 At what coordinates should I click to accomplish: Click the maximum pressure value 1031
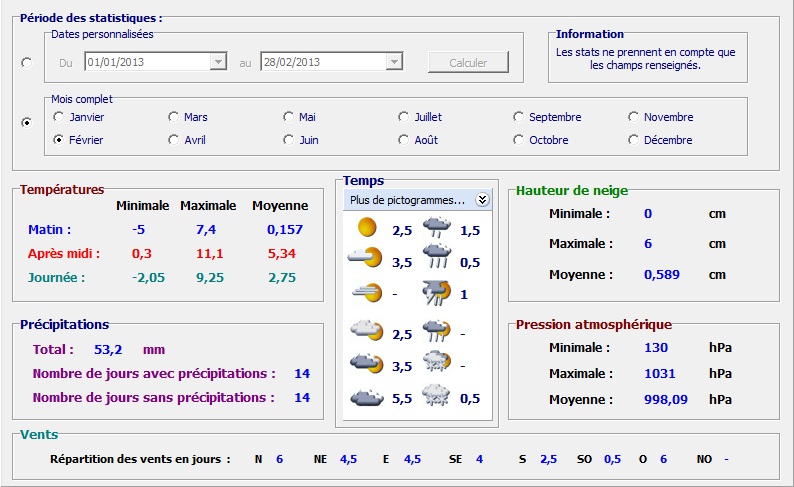click(x=659, y=374)
